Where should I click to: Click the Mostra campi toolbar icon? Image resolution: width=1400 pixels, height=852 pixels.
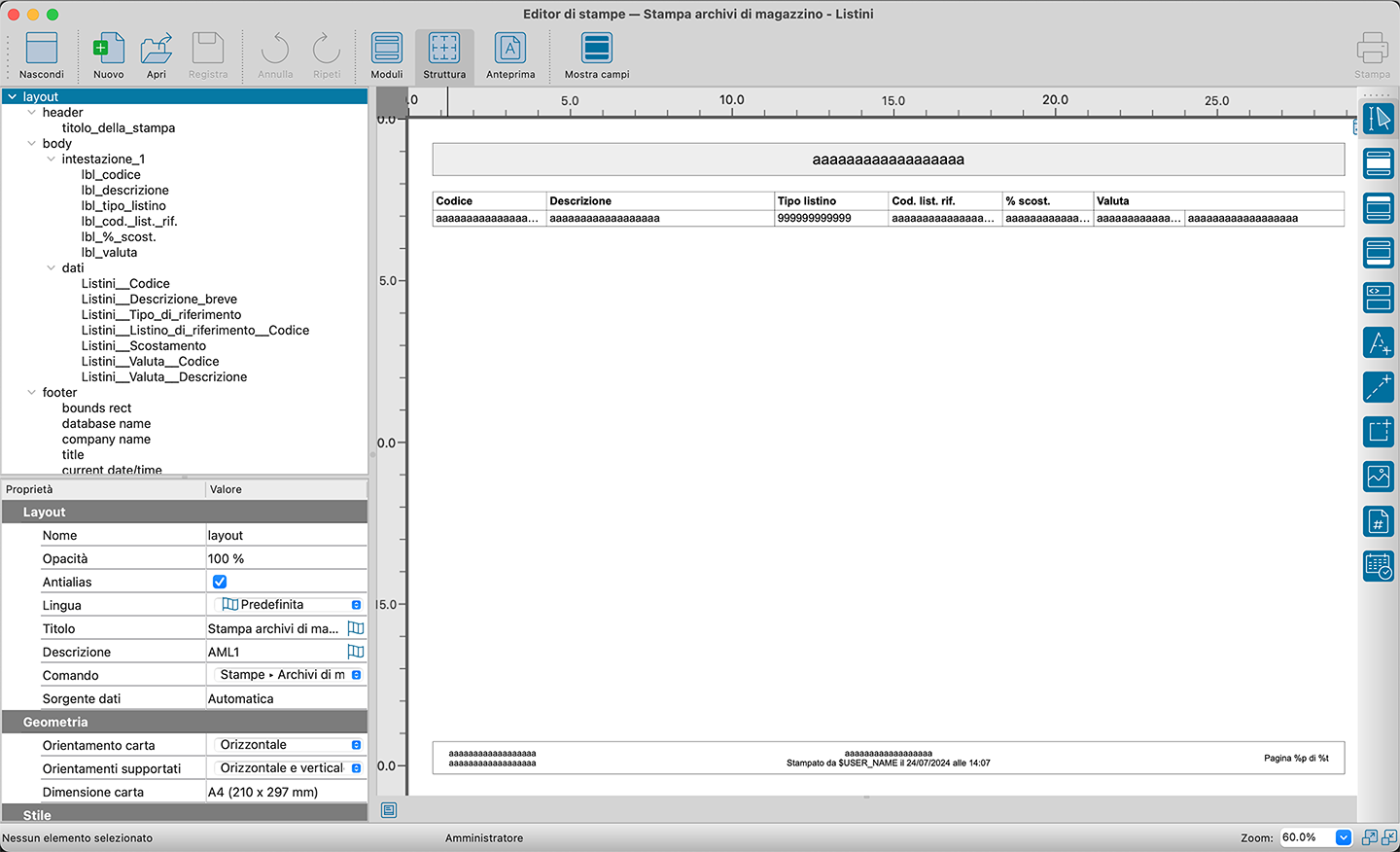coord(597,56)
